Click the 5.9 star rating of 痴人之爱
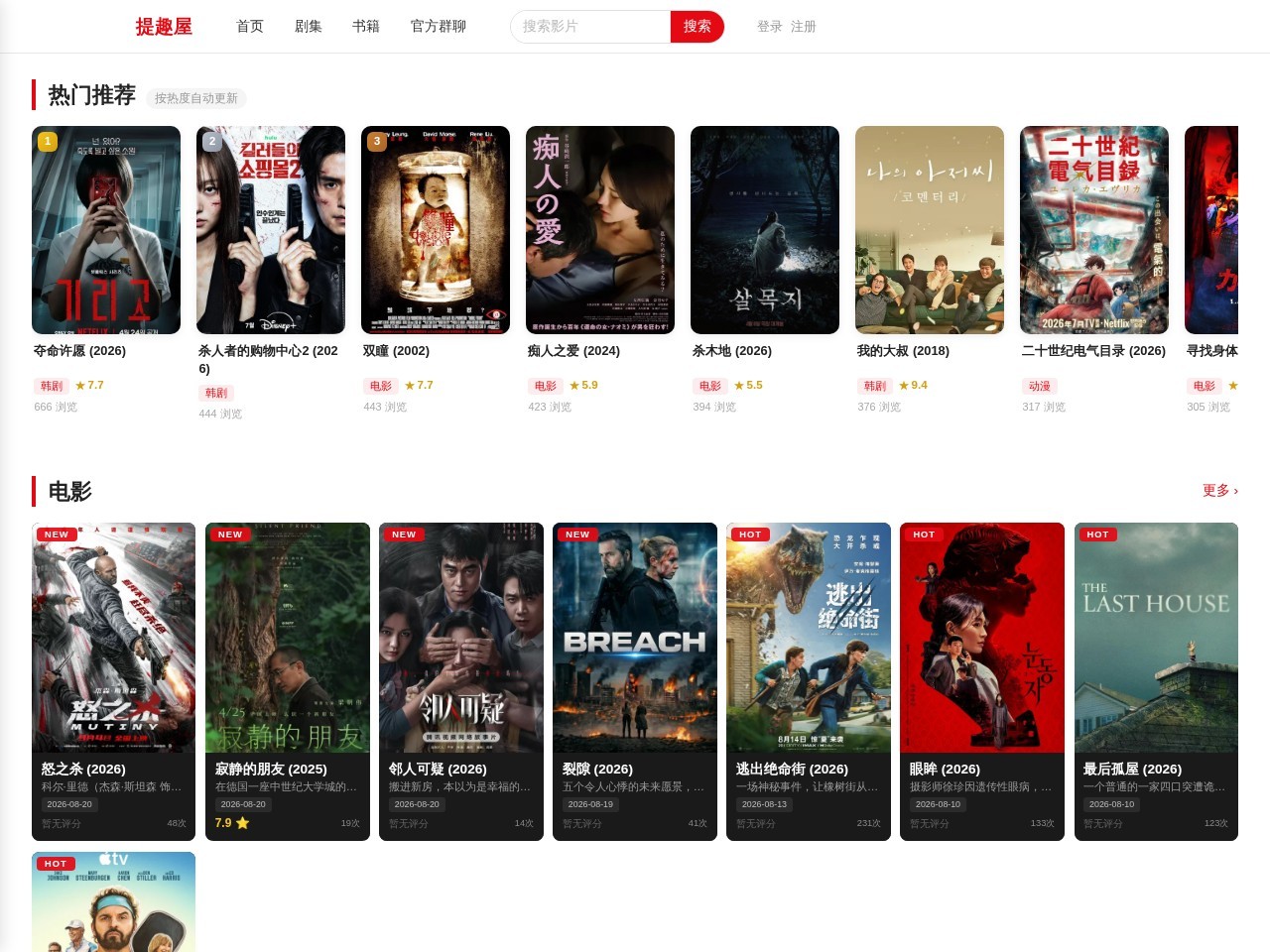 [x=583, y=385]
